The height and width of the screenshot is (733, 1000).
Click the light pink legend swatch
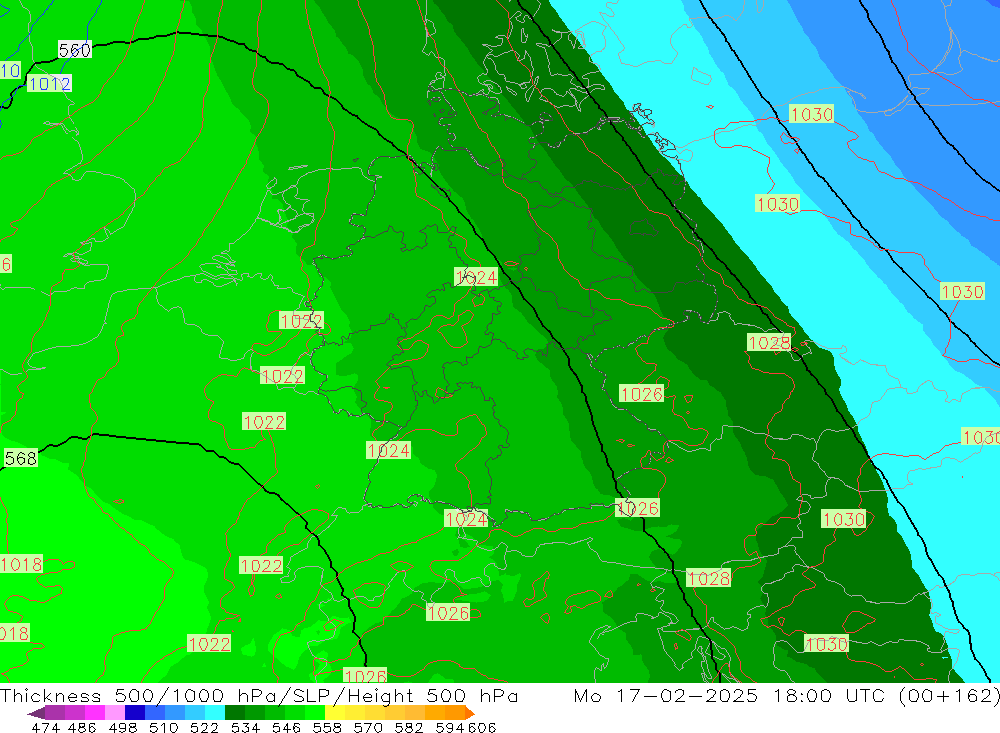coord(115,713)
